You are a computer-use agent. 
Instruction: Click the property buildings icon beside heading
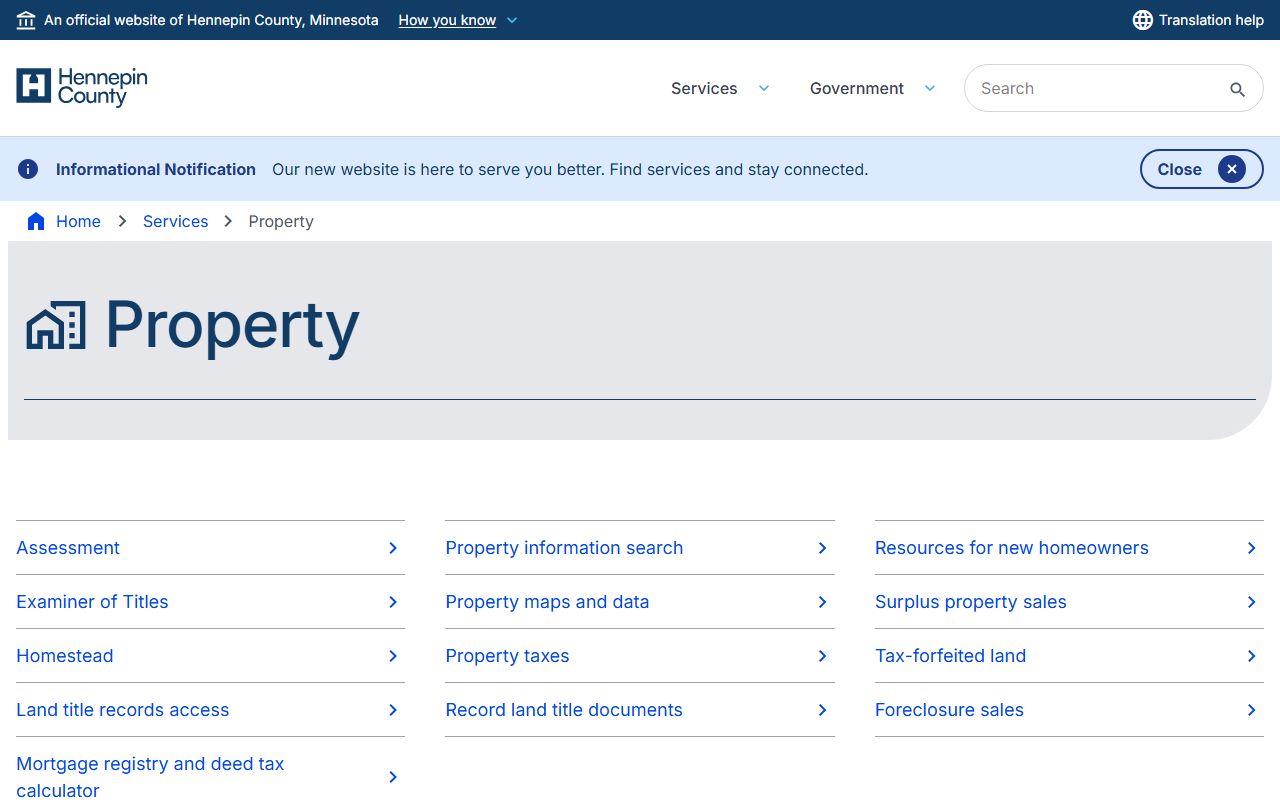(x=56, y=326)
